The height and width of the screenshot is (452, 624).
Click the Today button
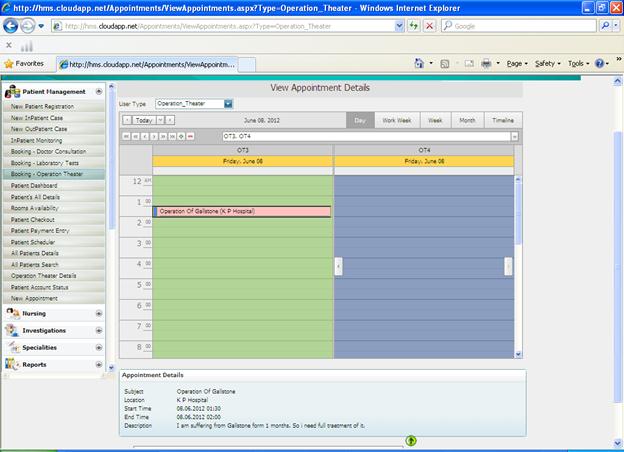point(144,120)
